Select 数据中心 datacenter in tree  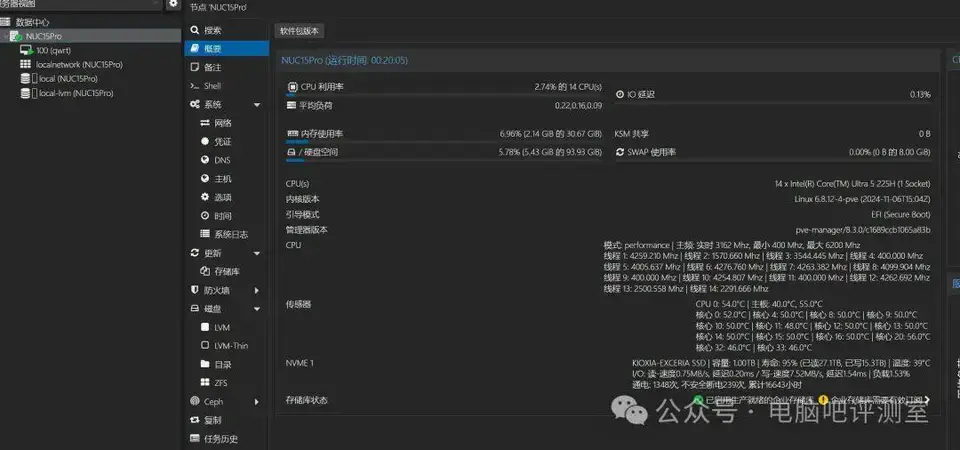coord(32,22)
